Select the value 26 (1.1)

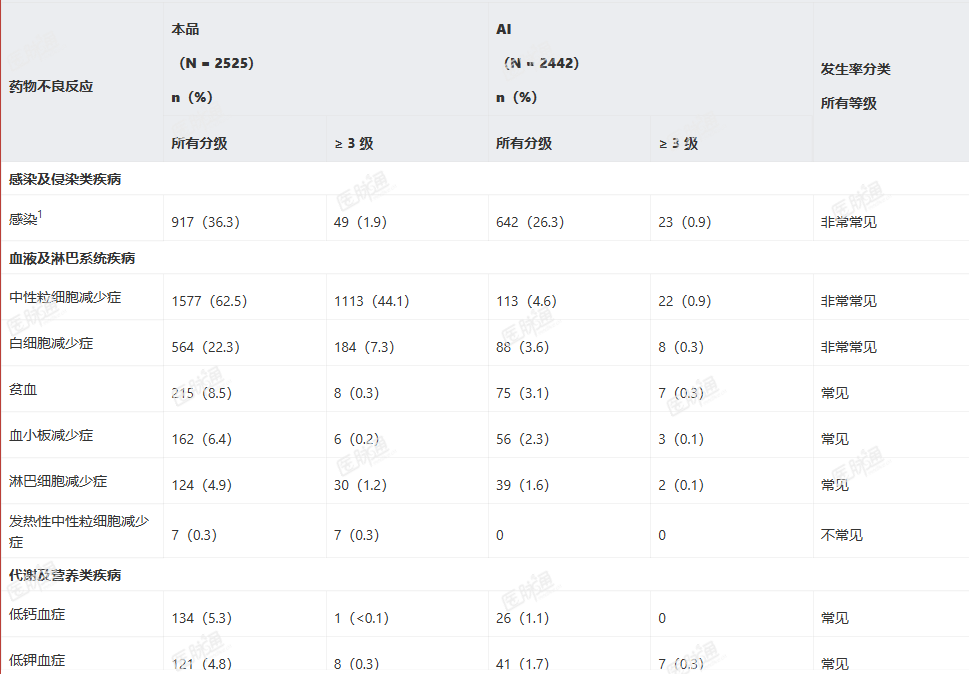click(x=522, y=618)
